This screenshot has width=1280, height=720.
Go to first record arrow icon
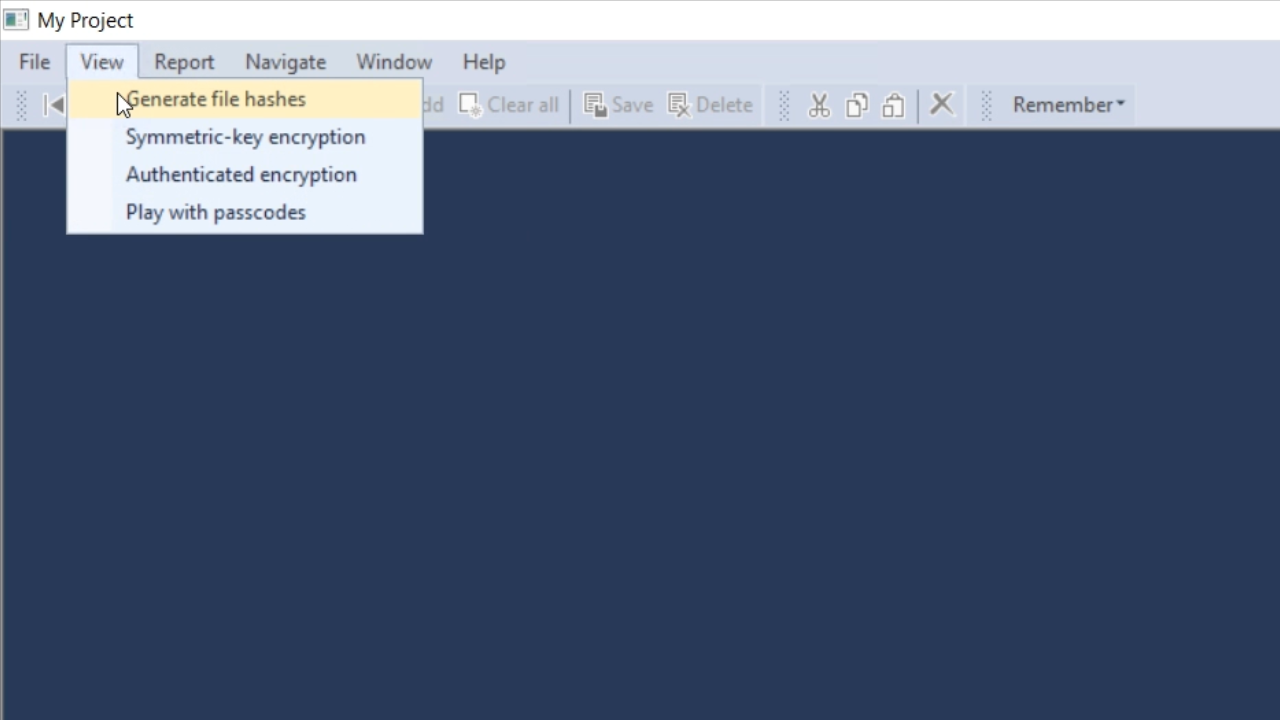(54, 105)
